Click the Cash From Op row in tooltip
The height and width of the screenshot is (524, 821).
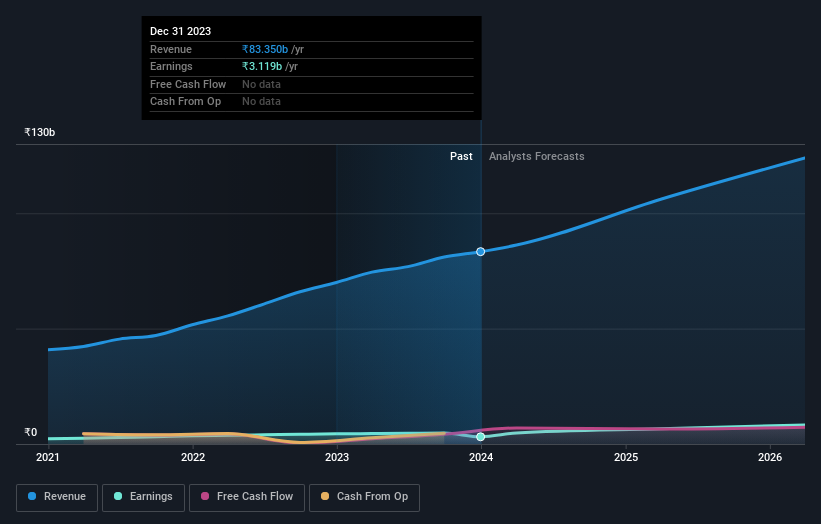coord(312,102)
